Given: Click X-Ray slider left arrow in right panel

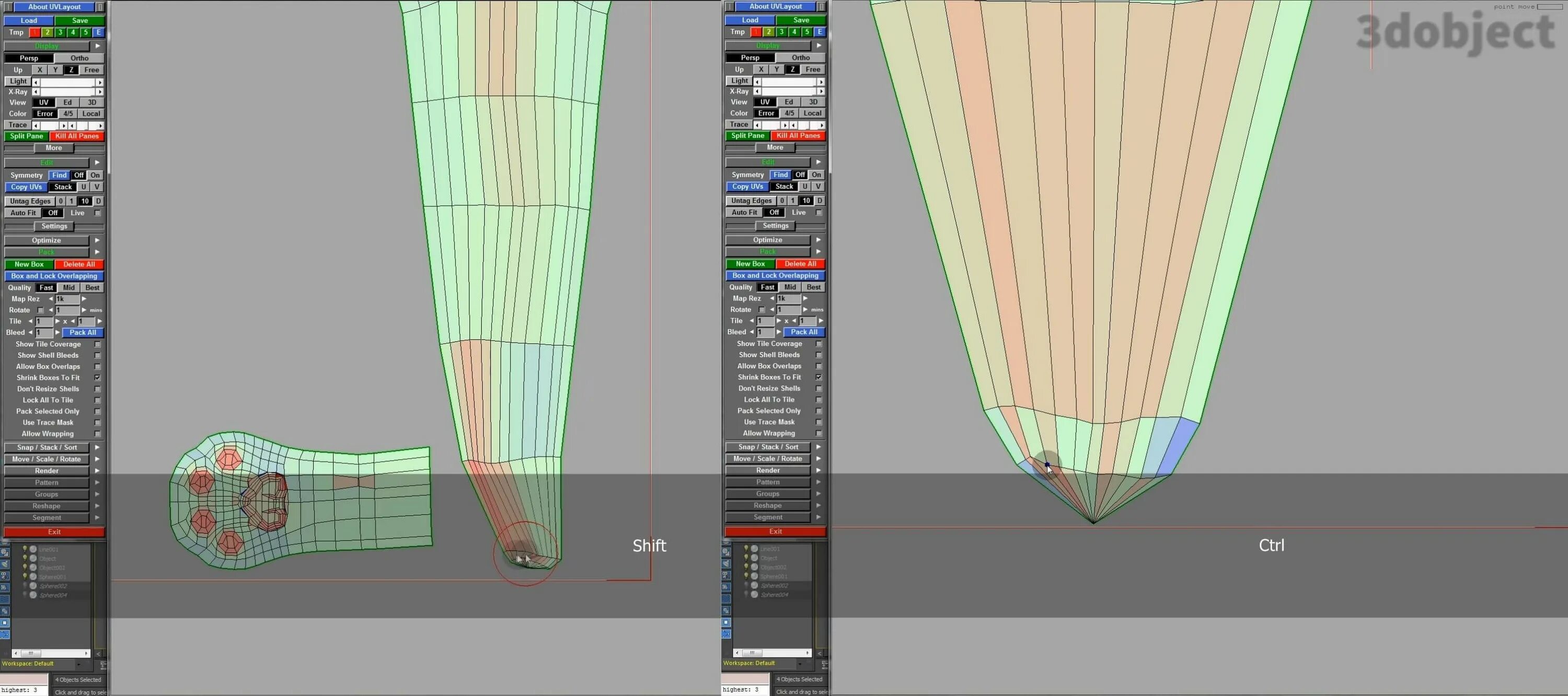Looking at the screenshot, I should point(757,91).
